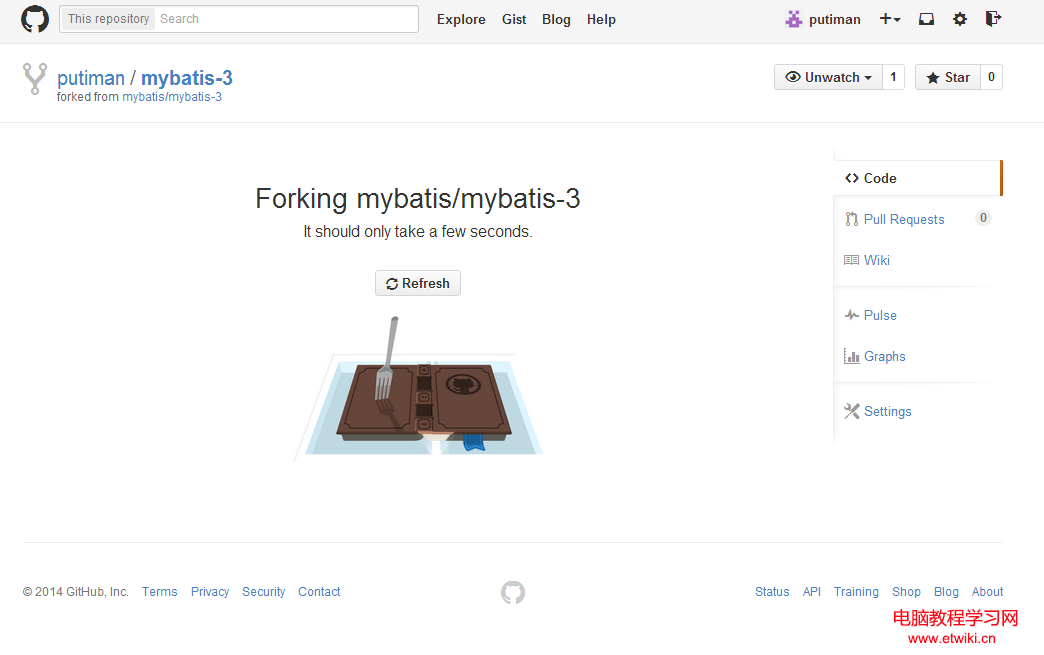Image resolution: width=1044 pixels, height=655 pixels.
Task: Click the stargazers count 0
Action: click(991, 77)
